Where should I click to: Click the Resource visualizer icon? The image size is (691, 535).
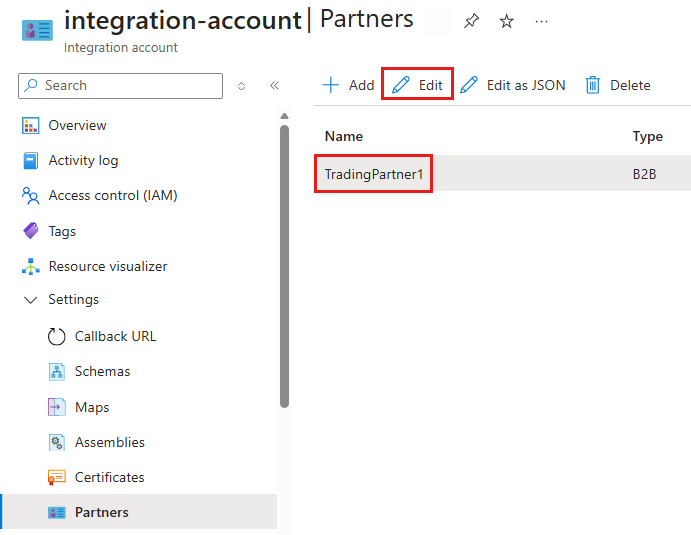click(x=30, y=267)
